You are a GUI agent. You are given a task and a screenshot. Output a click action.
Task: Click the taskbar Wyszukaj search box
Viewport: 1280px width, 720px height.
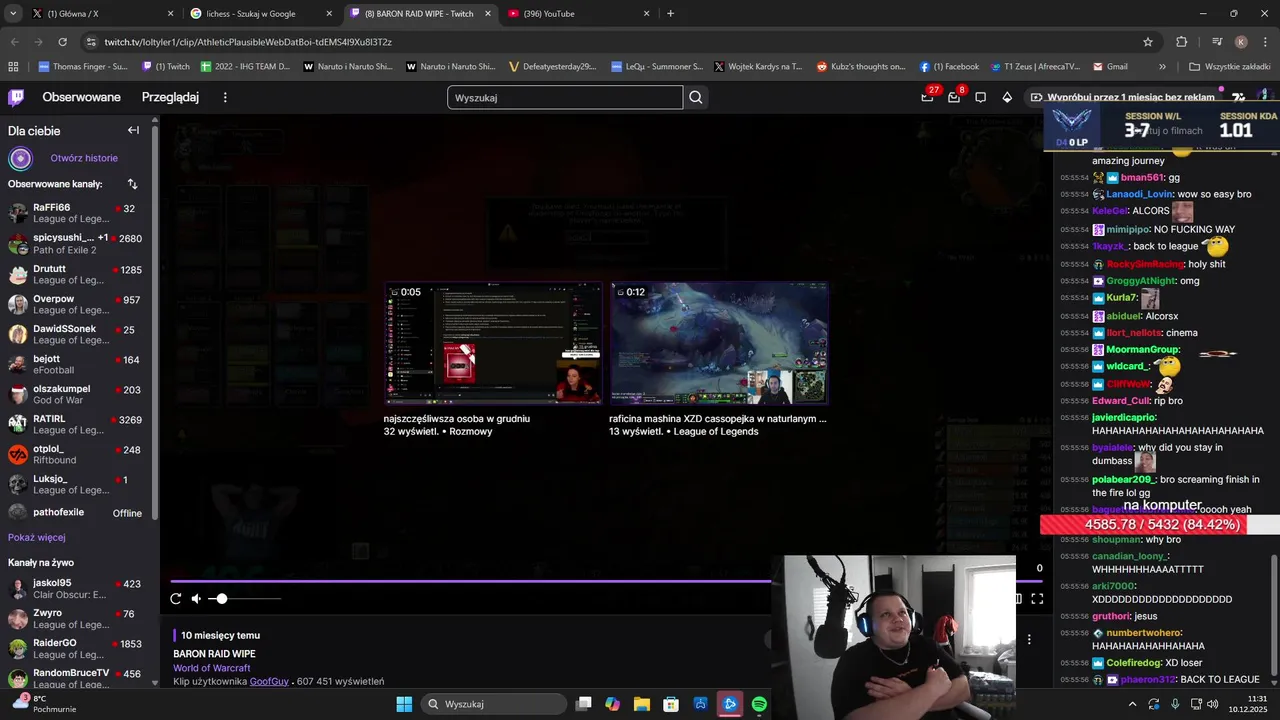494,704
